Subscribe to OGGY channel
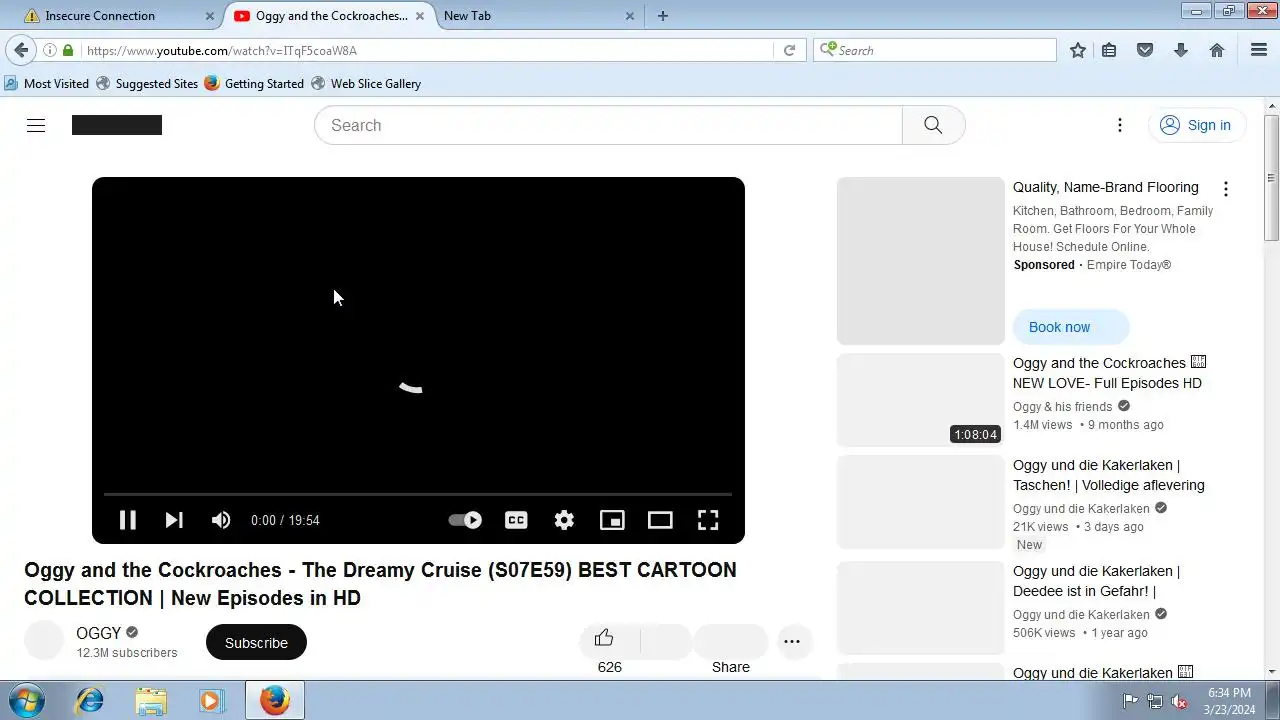This screenshot has width=1280, height=720. (x=256, y=642)
